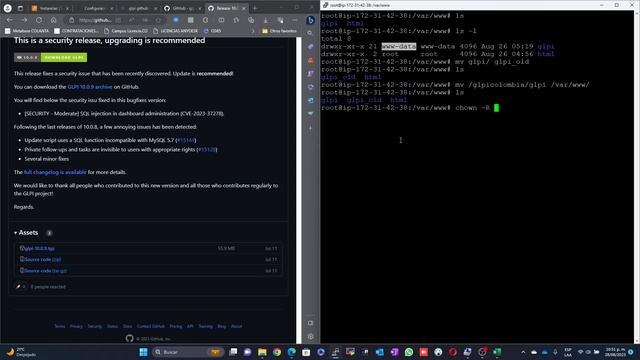Open the Edge profile avatar
Viewport: 640px width, 360px height.
7,8
